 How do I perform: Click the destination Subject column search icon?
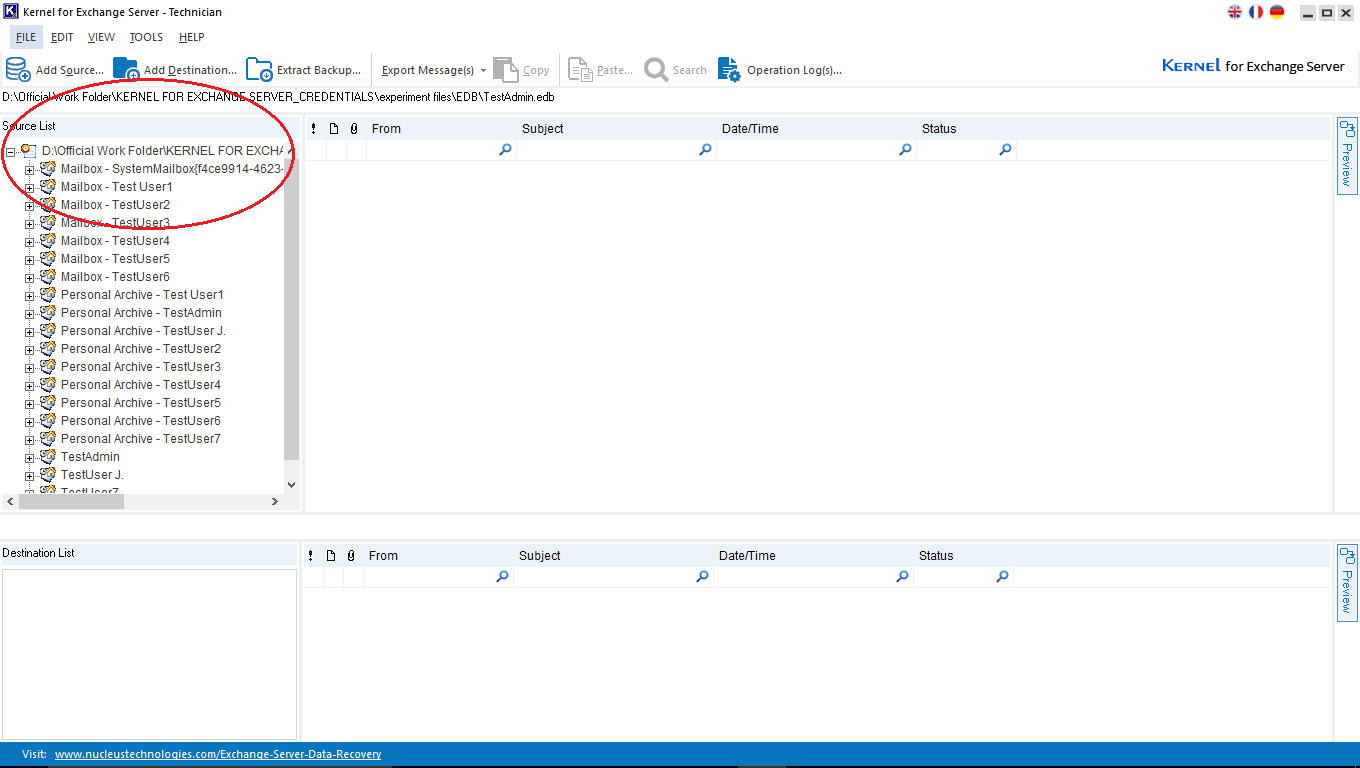coord(702,577)
